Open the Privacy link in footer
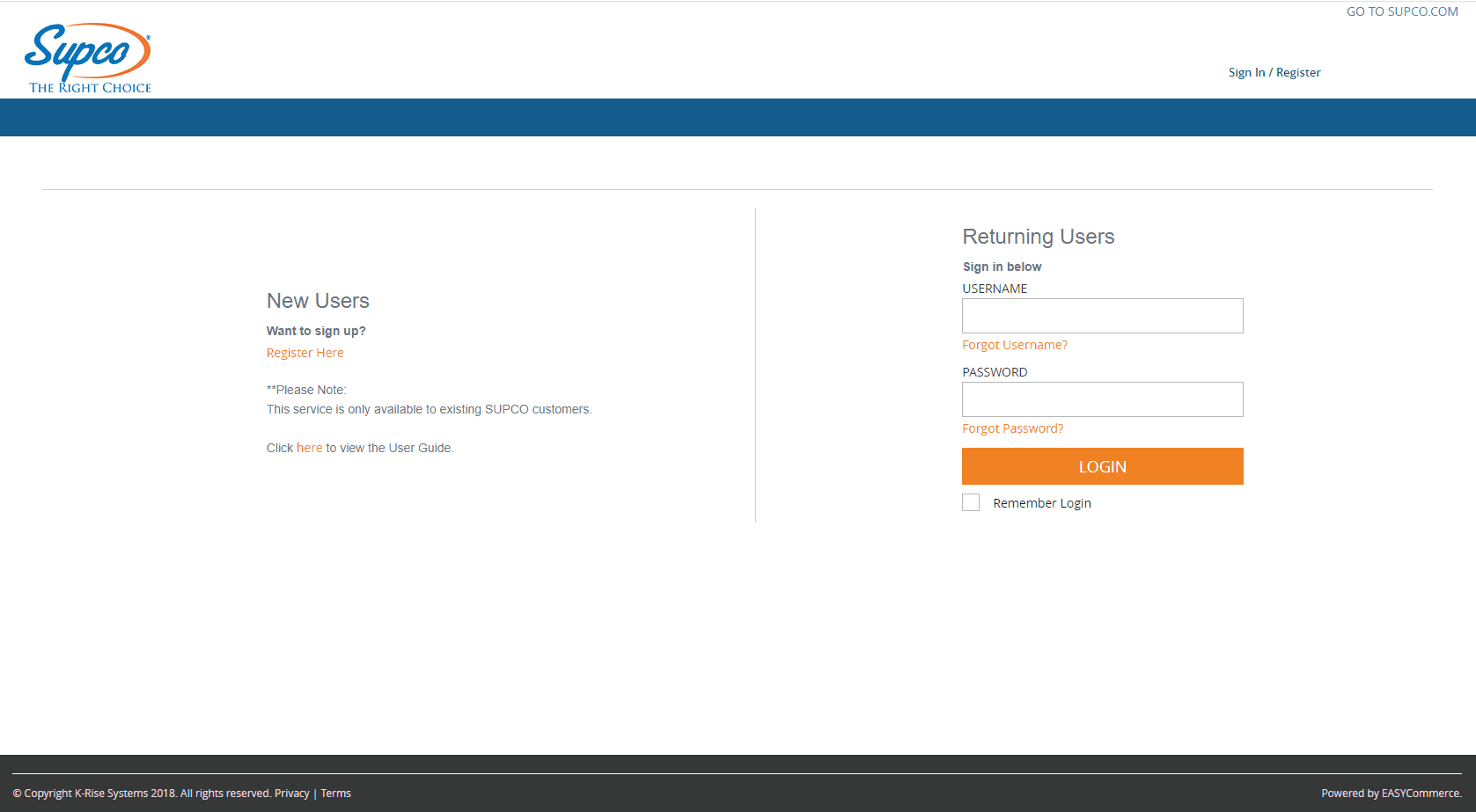Screen dimensions: 1476x812 click(x=291, y=794)
